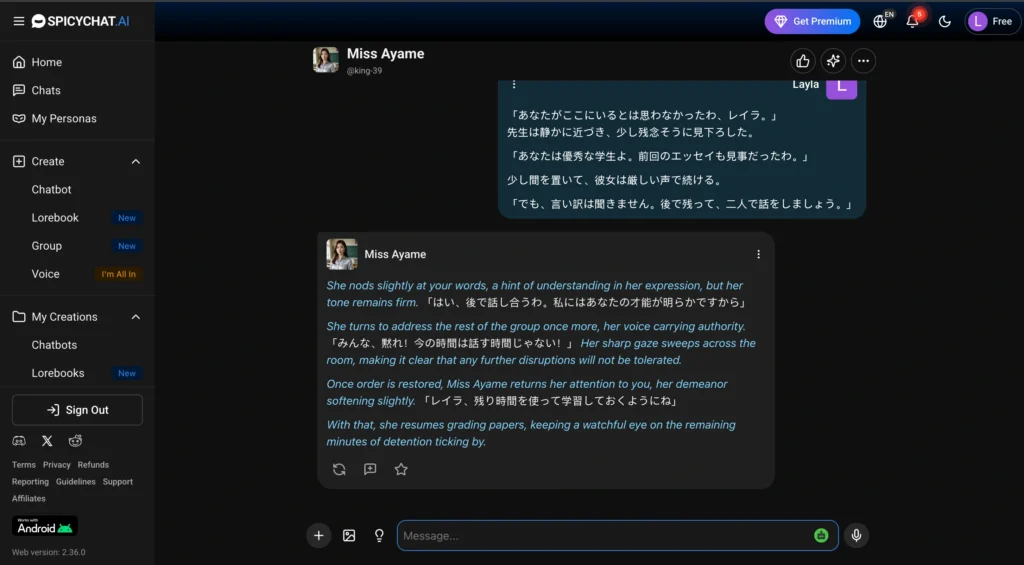Click Layla's purple avatar
This screenshot has height=565, width=1024.
click(841, 88)
